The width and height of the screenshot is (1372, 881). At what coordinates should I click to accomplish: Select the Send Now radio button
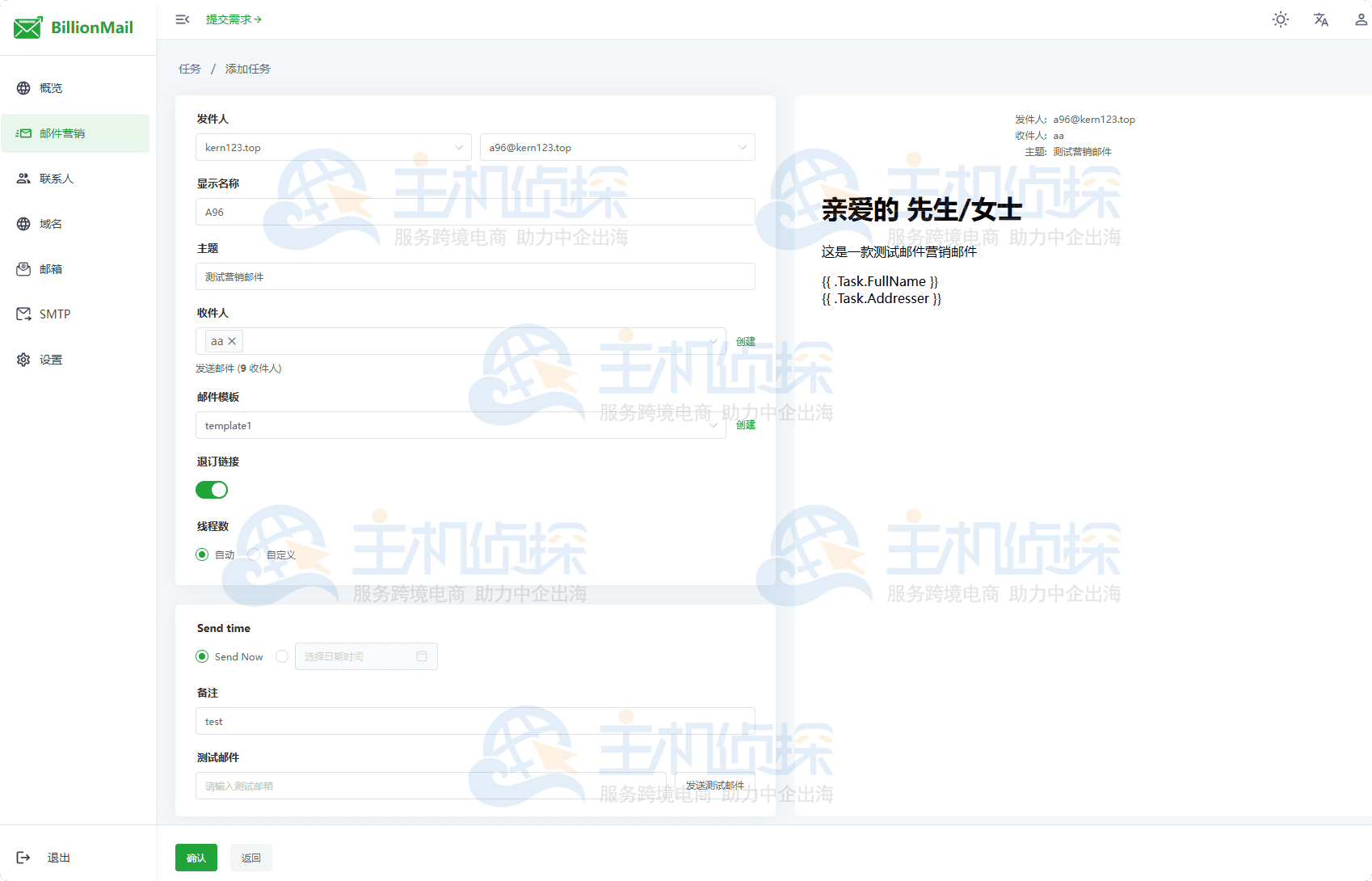tap(201, 656)
